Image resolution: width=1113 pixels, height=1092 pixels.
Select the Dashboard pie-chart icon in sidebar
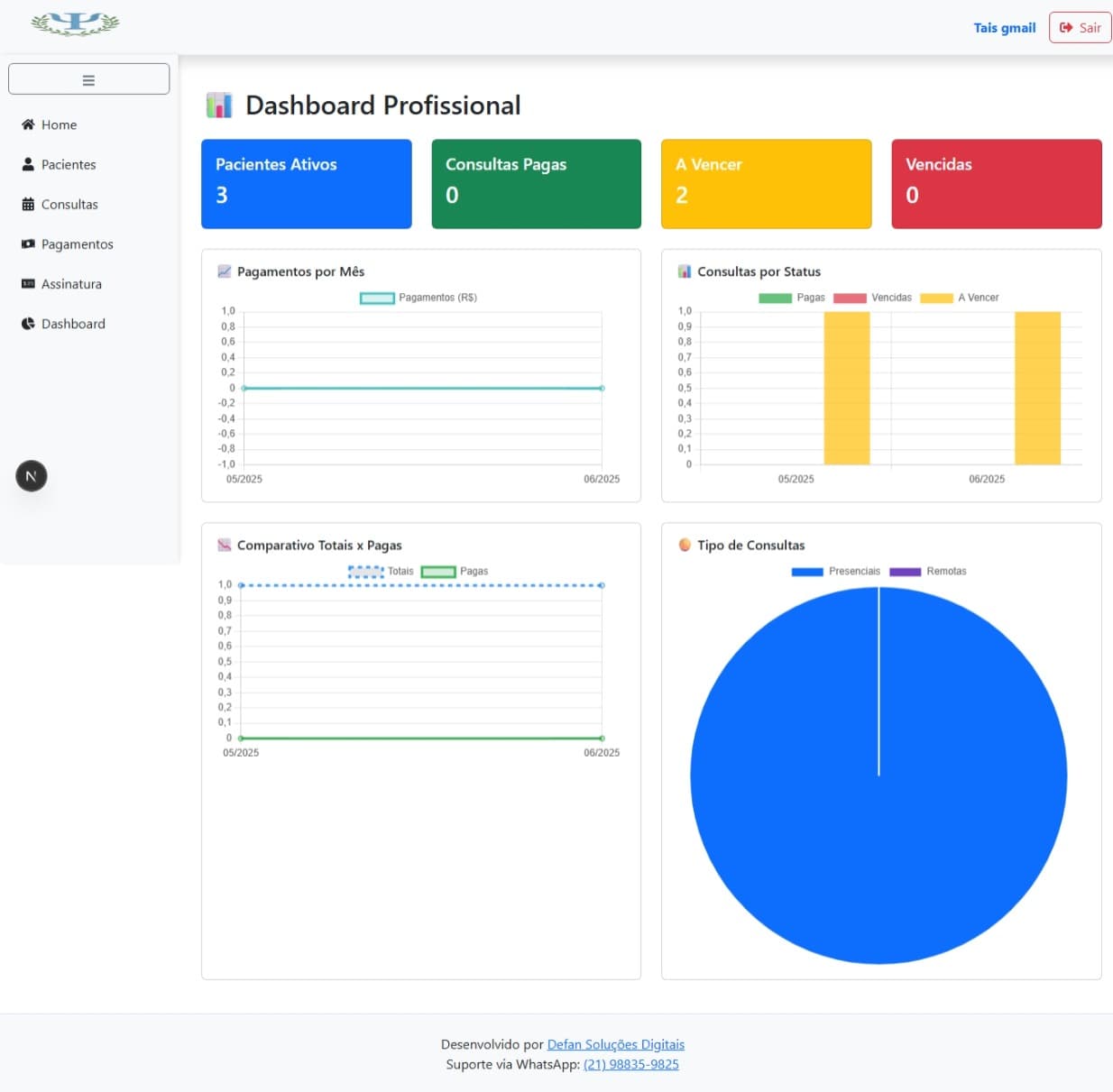click(x=28, y=323)
